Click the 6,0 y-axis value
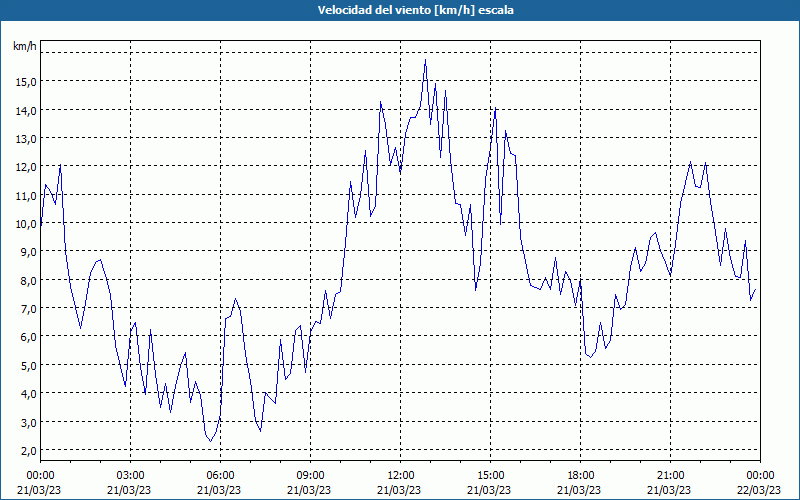The image size is (800, 500). click(28, 337)
